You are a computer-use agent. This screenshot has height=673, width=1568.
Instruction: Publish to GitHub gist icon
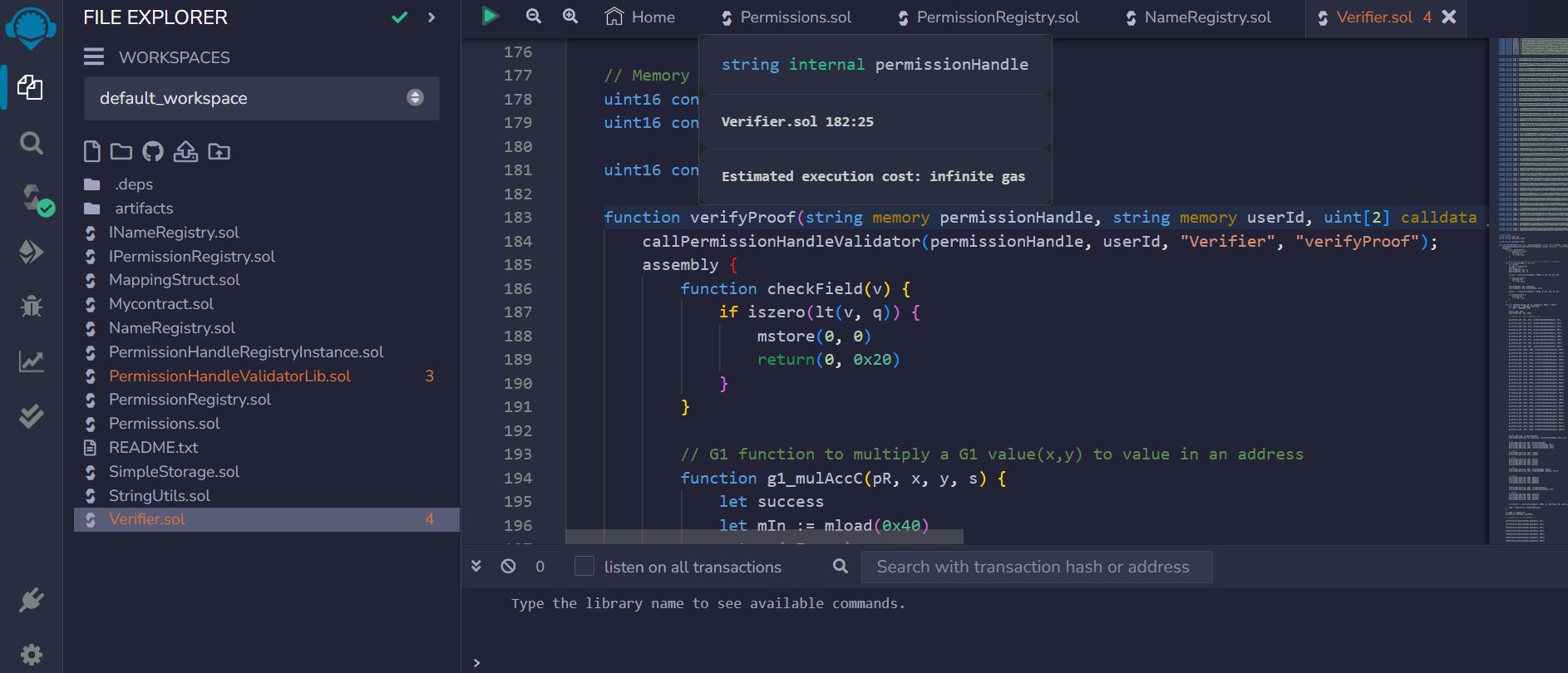pos(153,151)
